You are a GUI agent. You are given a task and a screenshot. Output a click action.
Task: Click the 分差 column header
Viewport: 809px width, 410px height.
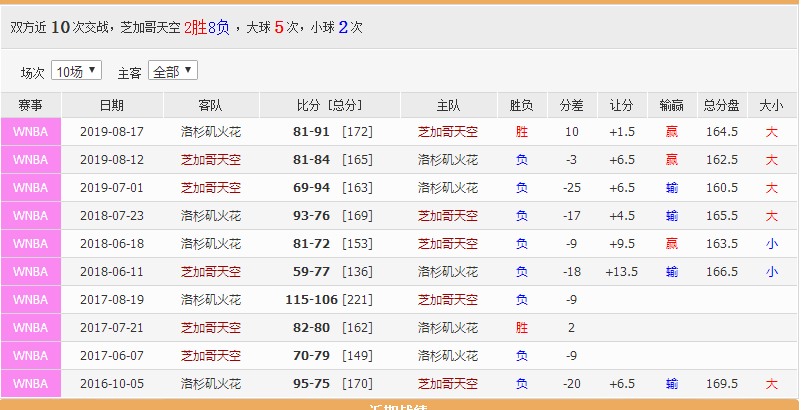(x=572, y=105)
